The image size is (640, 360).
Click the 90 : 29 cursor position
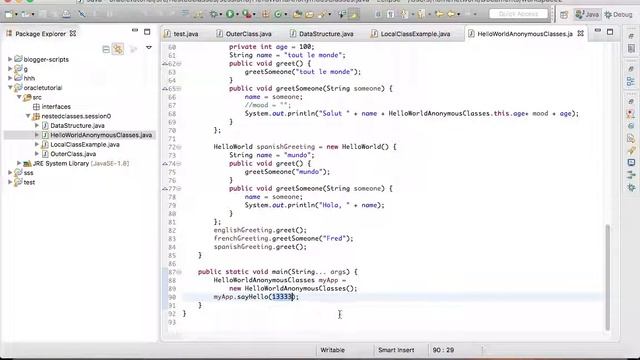(x=443, y=350)
